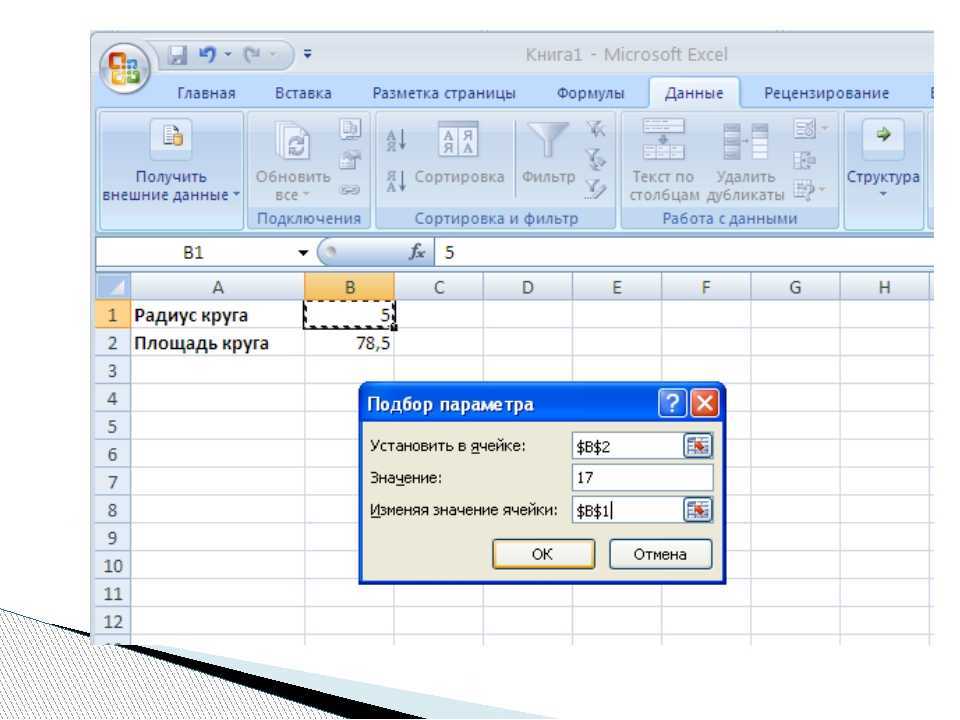The width and height of the screenshot is (960, 720).
Task: Switch to the Вставка tab
Action: tap(303, 93)
